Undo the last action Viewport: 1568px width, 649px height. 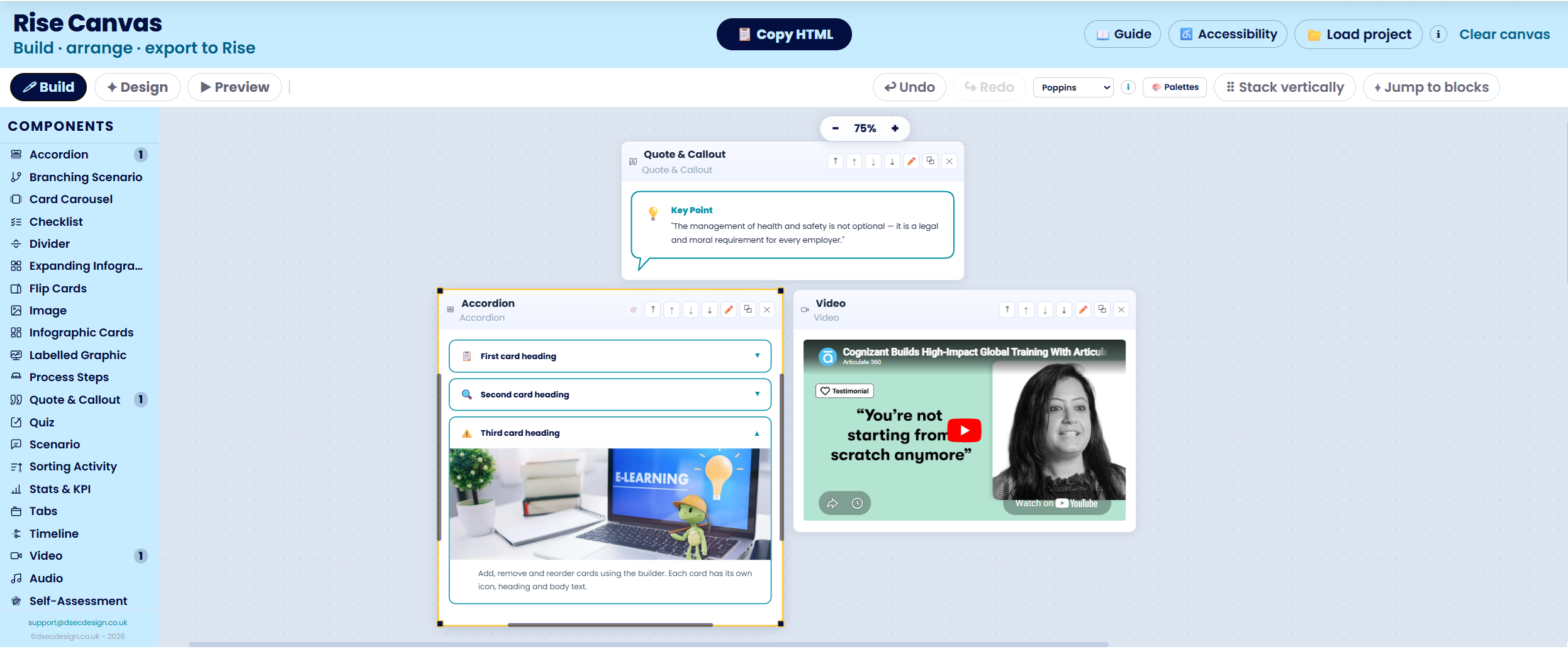click(x=909, y=87)
